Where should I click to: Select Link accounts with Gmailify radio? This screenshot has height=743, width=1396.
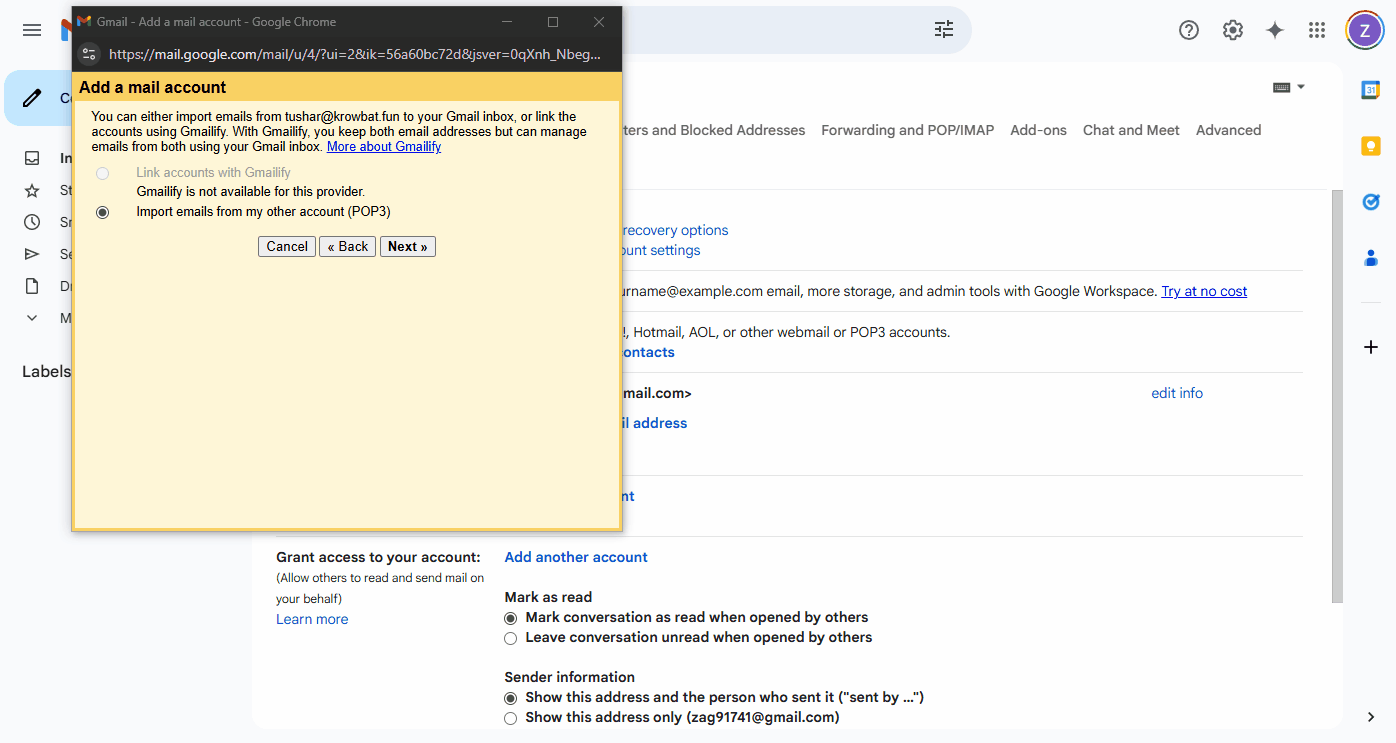[103, 174]
